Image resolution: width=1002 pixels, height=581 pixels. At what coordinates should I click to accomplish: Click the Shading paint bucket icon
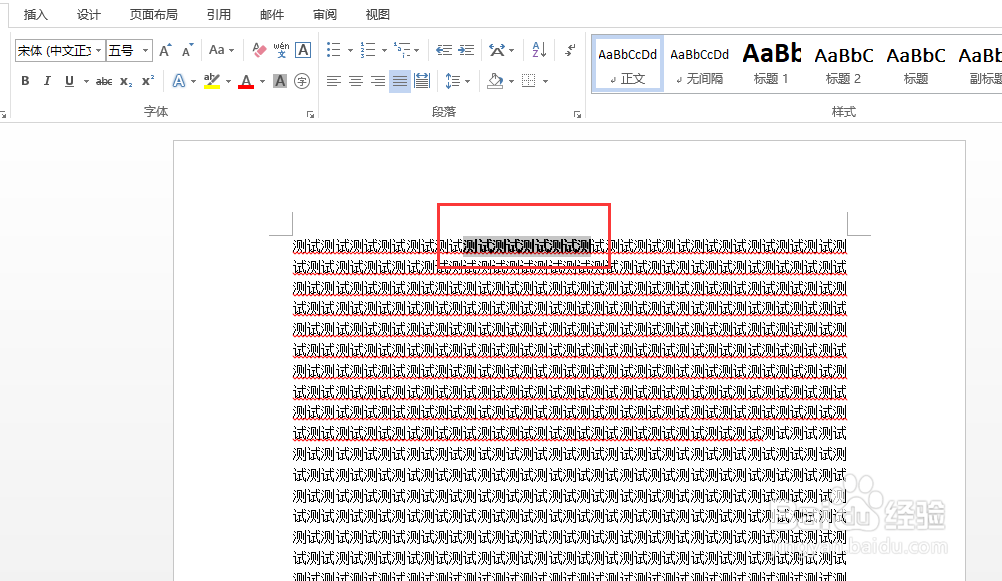pyautogui.click(x=495, y=81)
